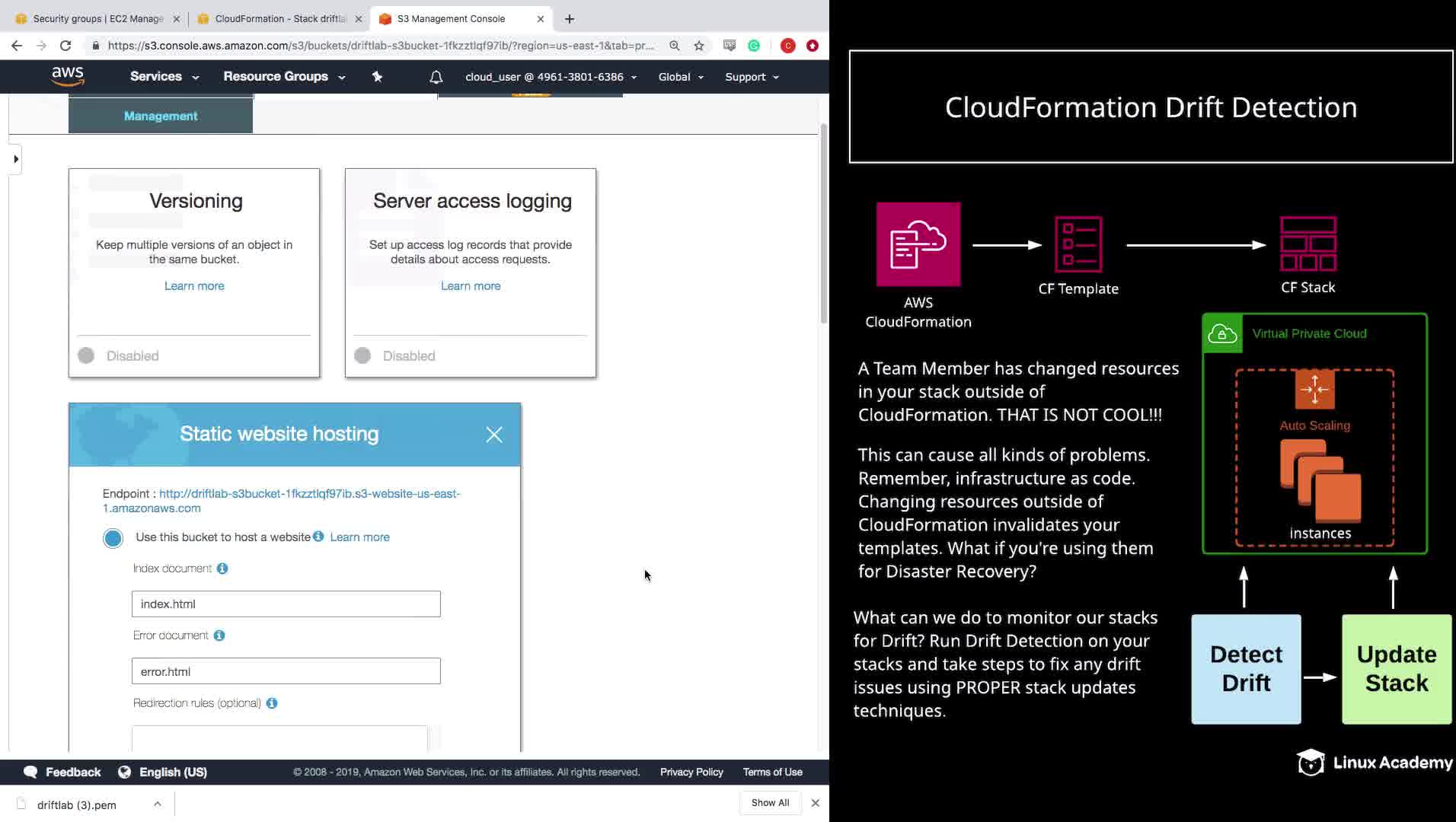The width and height of the screenshot is (1456, 822).
Task: Click the Index document input field
Action: 286,604
